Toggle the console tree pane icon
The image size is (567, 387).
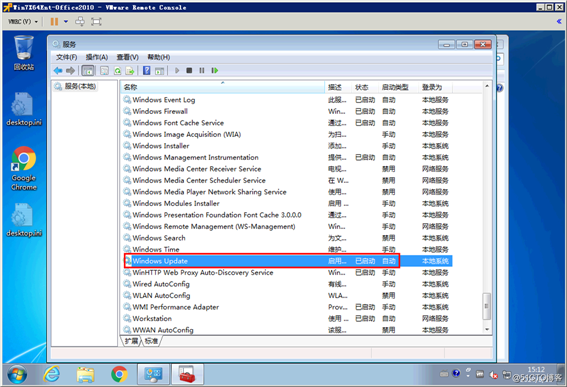pos(88,71)
